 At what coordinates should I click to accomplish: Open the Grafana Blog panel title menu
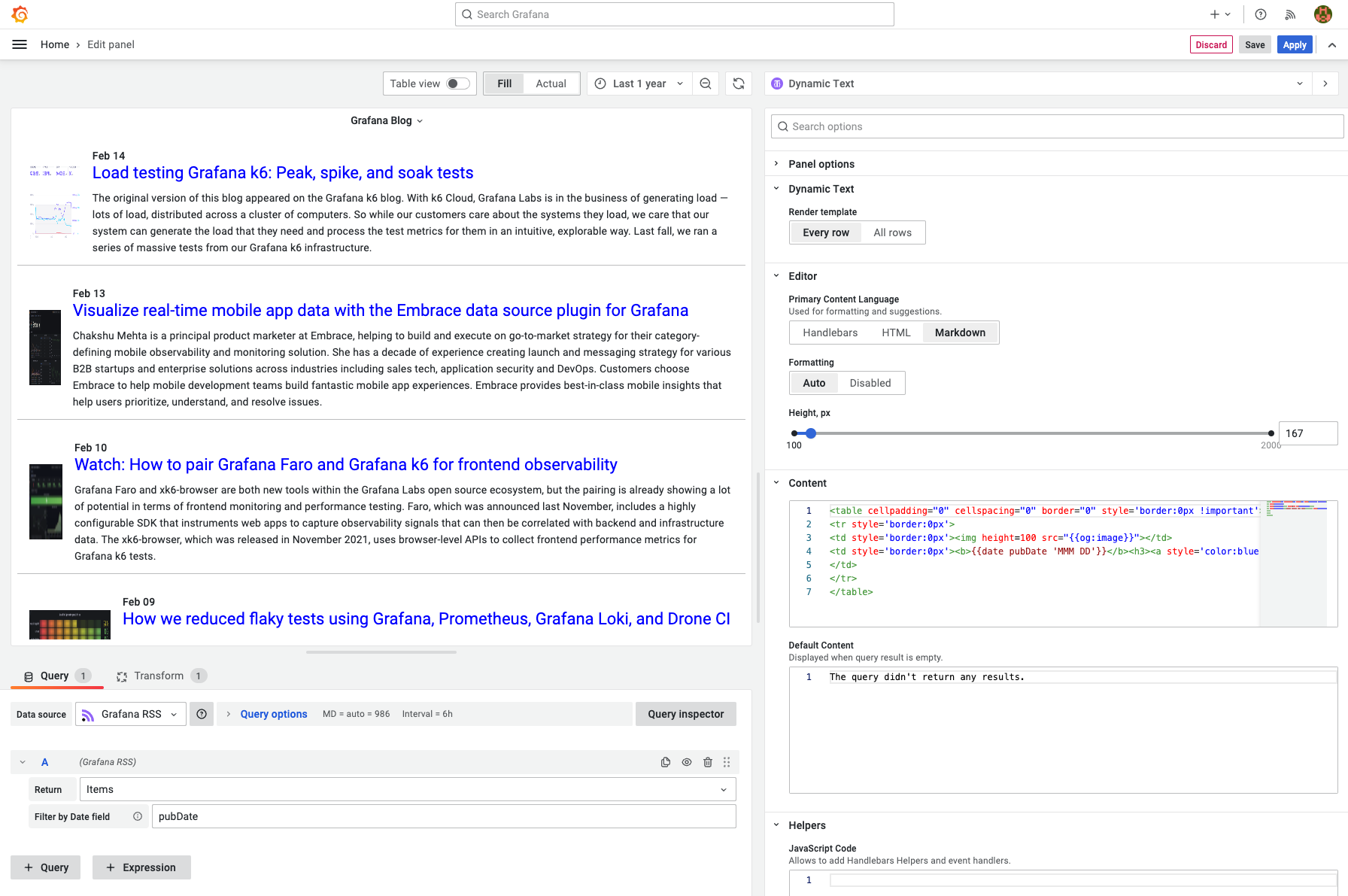pyautogui.click(x=387, y=120)
